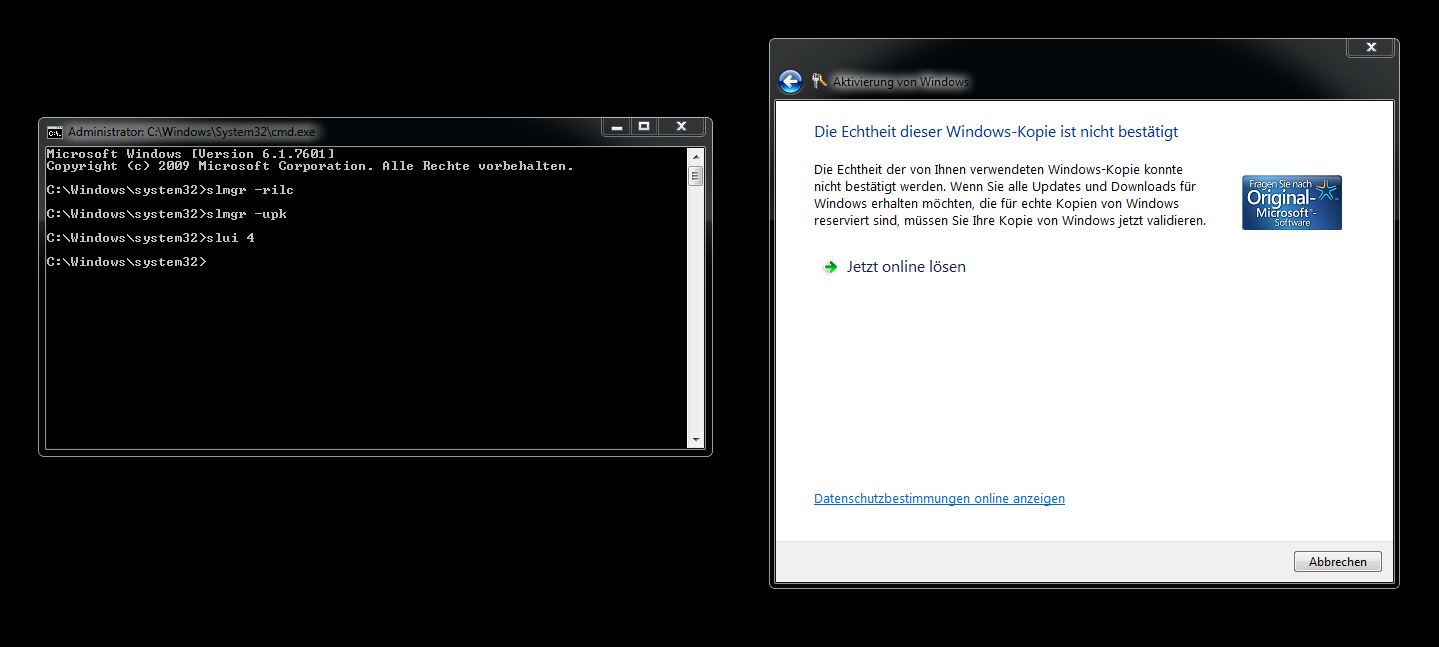The image size is (1439, 647).
Task: Click the green arrow next to Jetzt online lösen
Action: click(830, 267)
